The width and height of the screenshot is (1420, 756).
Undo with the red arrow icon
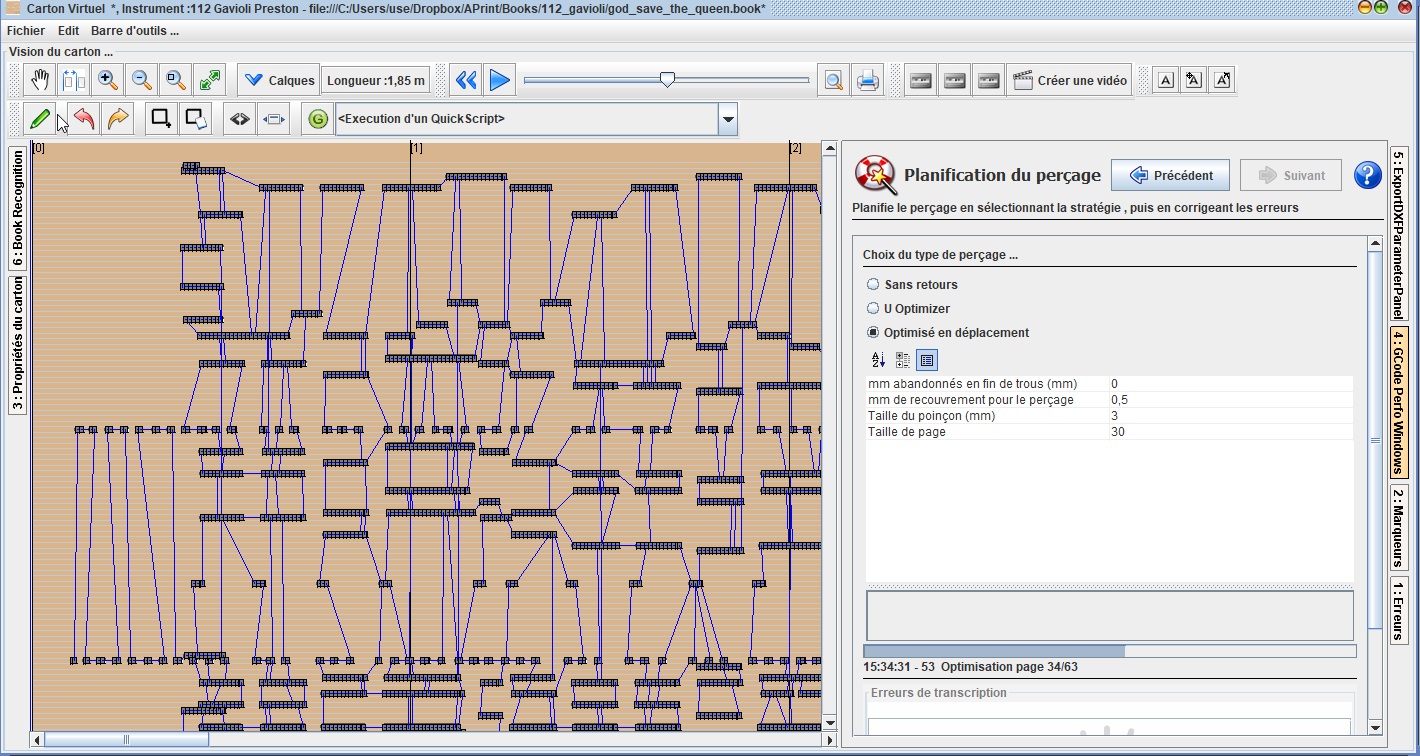tap(84, 119)
